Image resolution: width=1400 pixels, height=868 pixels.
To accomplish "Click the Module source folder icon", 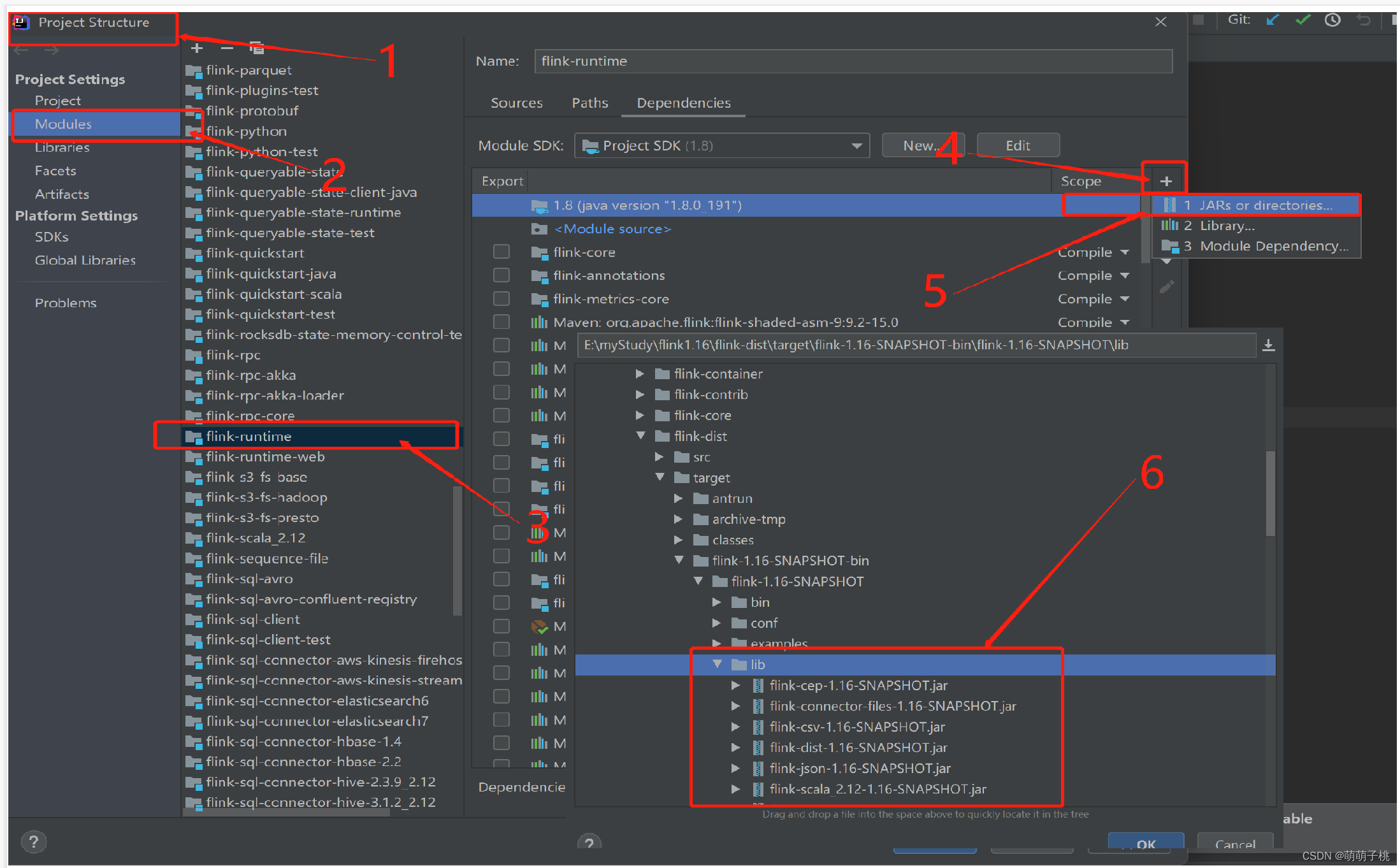I will pos(539,229).
